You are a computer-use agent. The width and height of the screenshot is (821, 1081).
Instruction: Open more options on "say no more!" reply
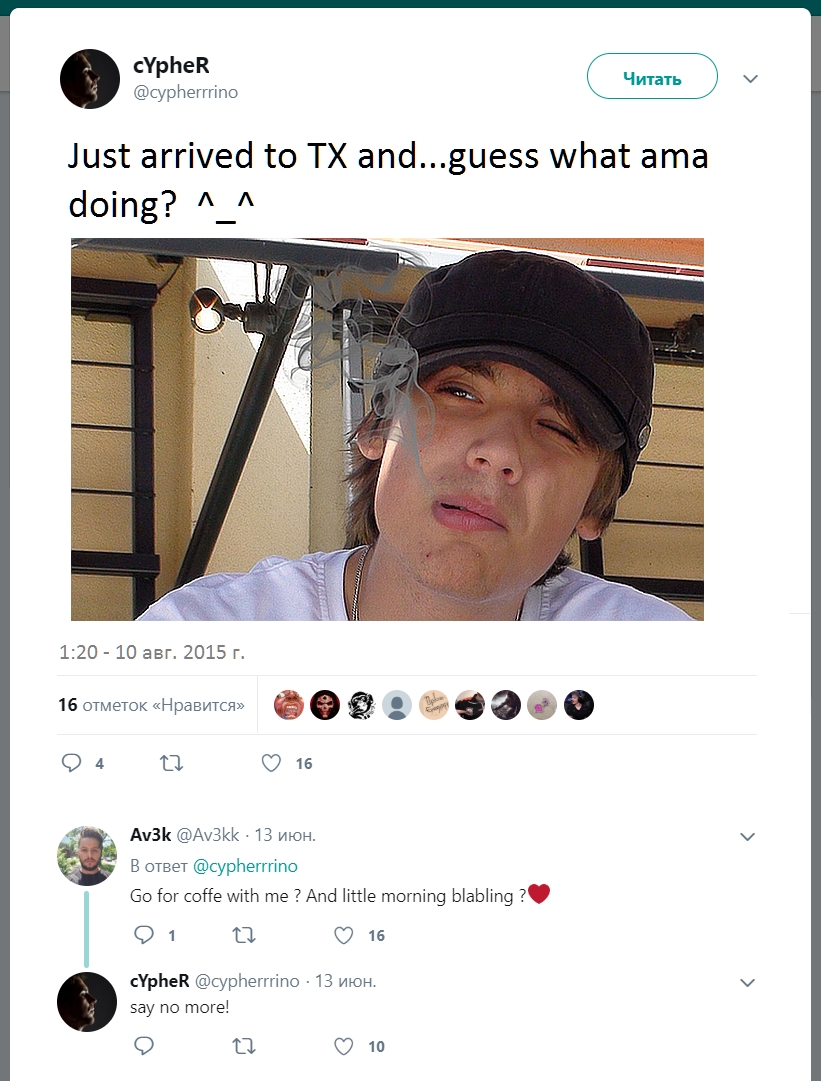tap(747, 983)
